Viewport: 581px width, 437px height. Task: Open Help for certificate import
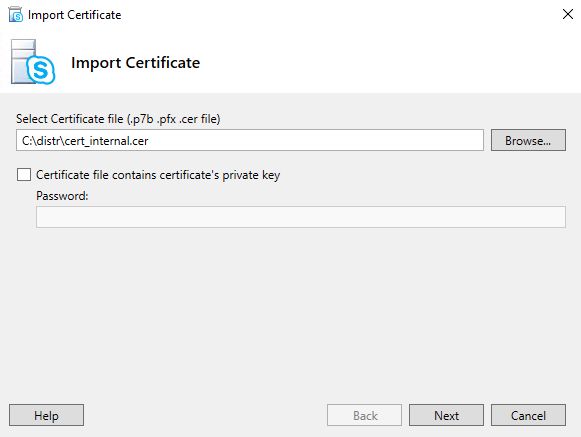click(46, 416)
